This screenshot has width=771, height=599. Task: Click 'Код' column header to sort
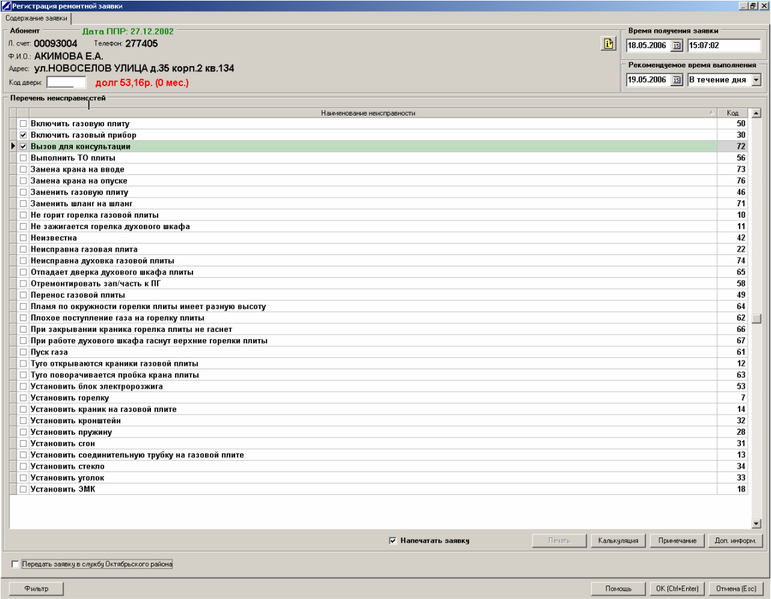pyautogui.click(x=733, y=113)
